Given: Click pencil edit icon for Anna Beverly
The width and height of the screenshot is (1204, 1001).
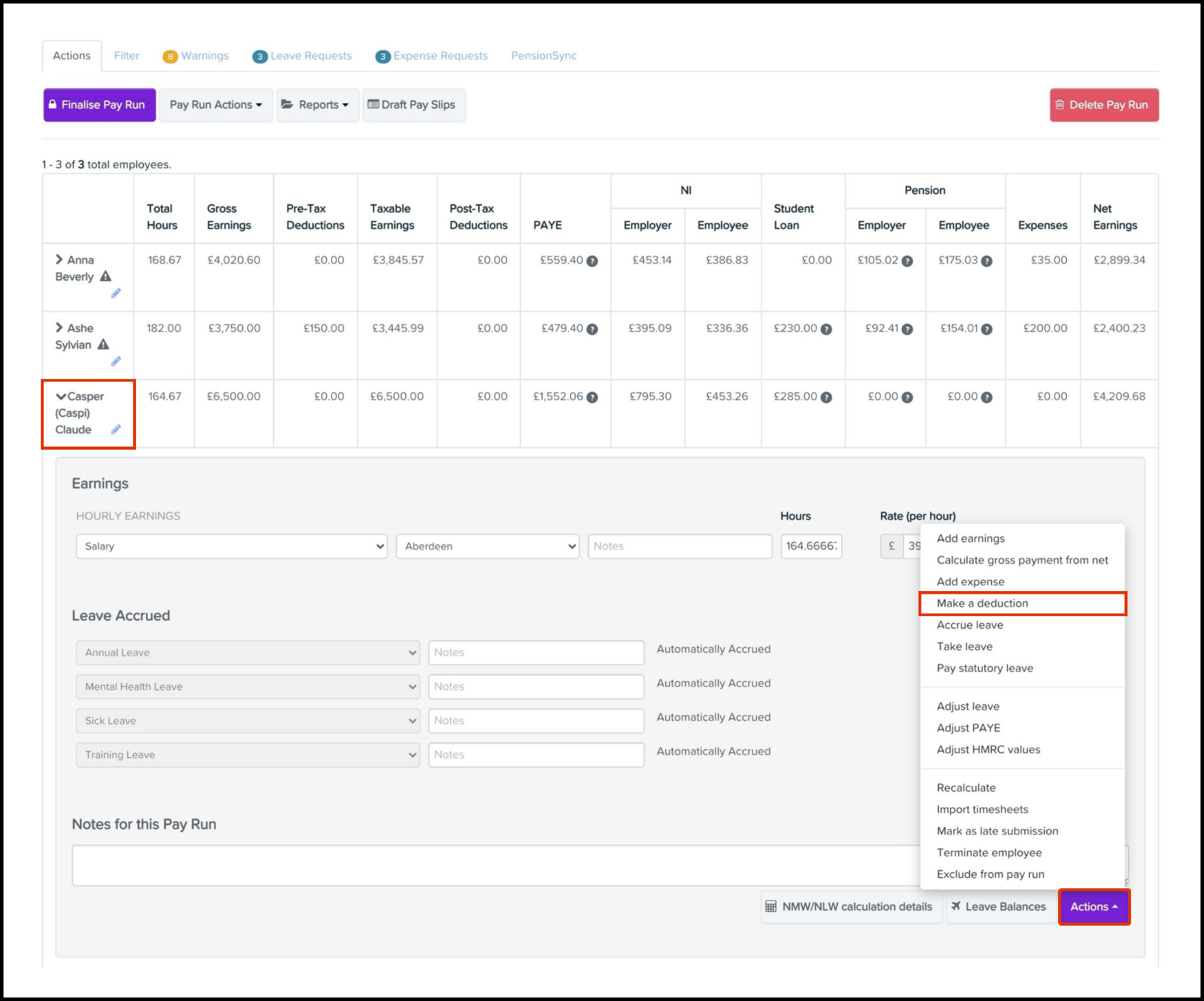Looking at the screenshot, I should point(116,293).
